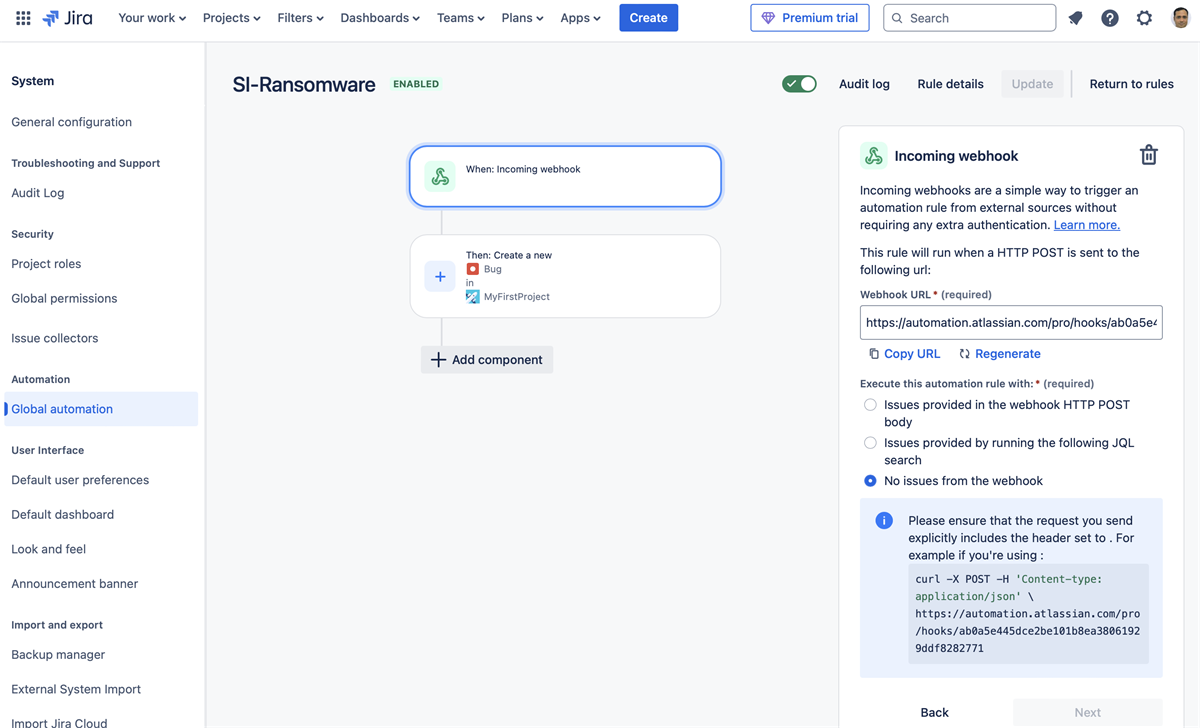This screenshot has width=1200, height=728.
Task: Click the Search field in header
Action: tap(969, 18)
